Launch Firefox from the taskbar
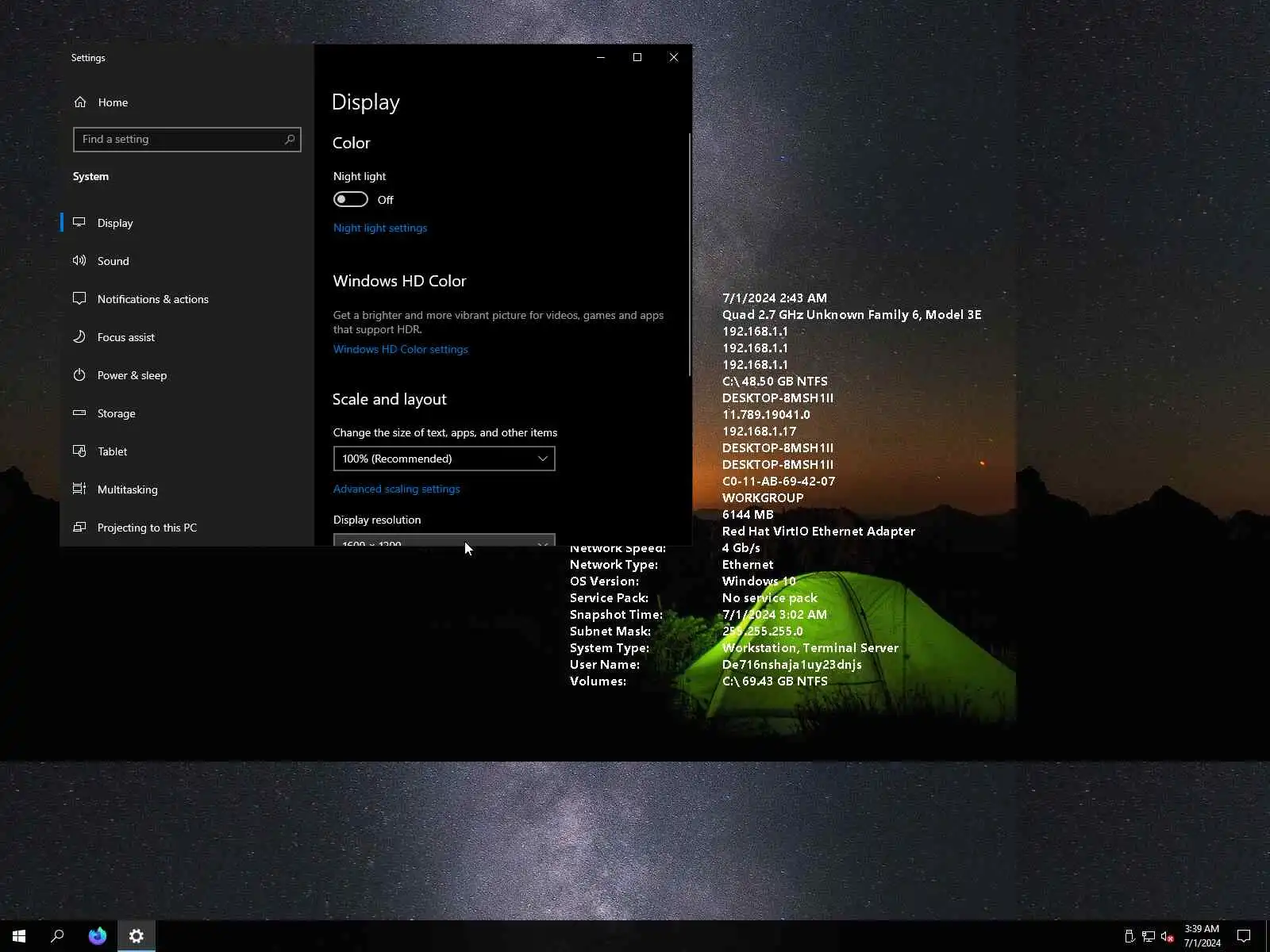 click(x=98, y=936)
